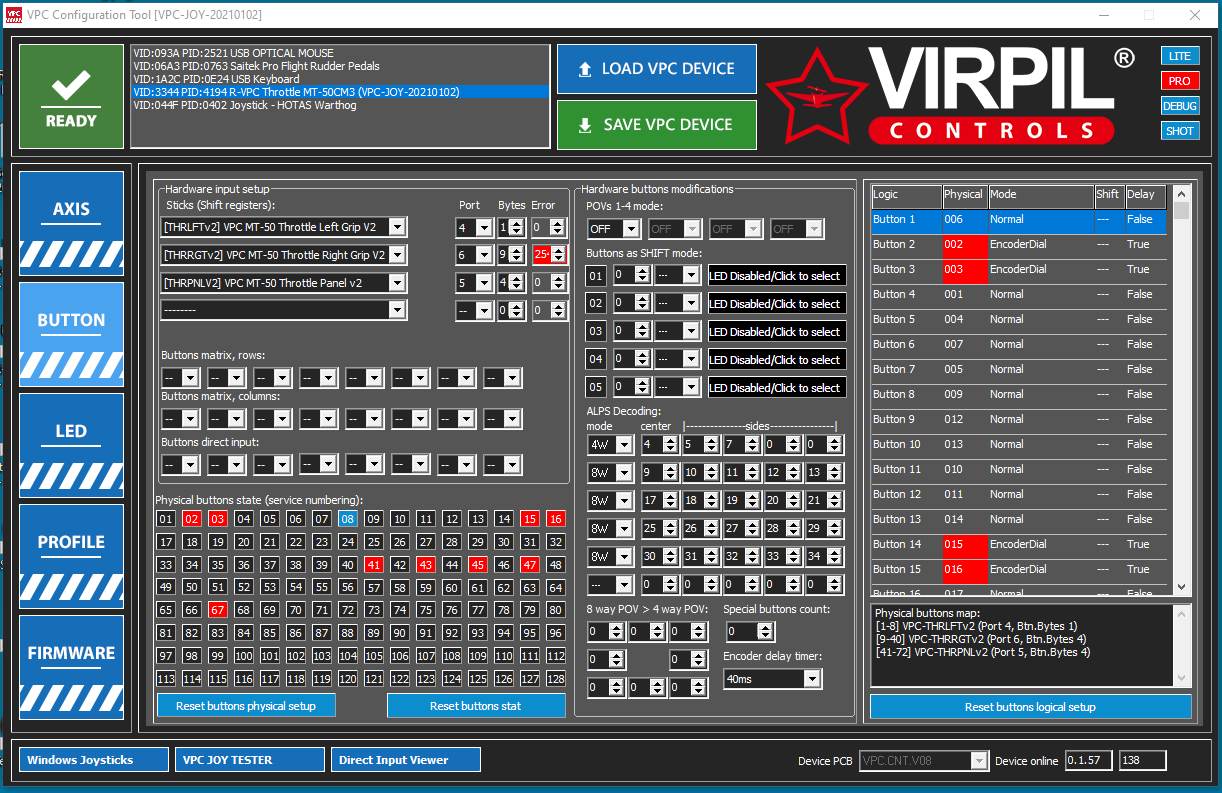Toggle LITE mode button
The image size is (1222, 793).
coord(1180,56)
